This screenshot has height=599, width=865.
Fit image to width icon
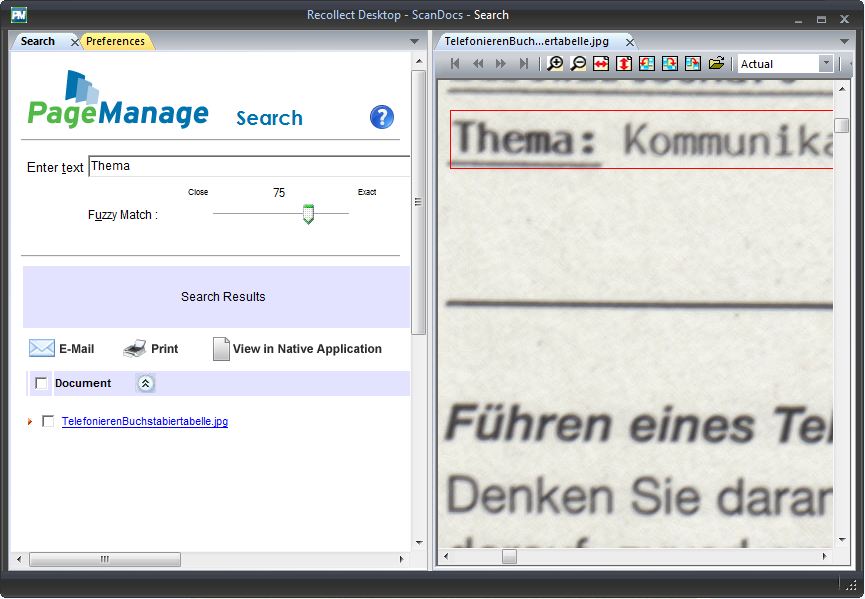click(x=601, y=64)
